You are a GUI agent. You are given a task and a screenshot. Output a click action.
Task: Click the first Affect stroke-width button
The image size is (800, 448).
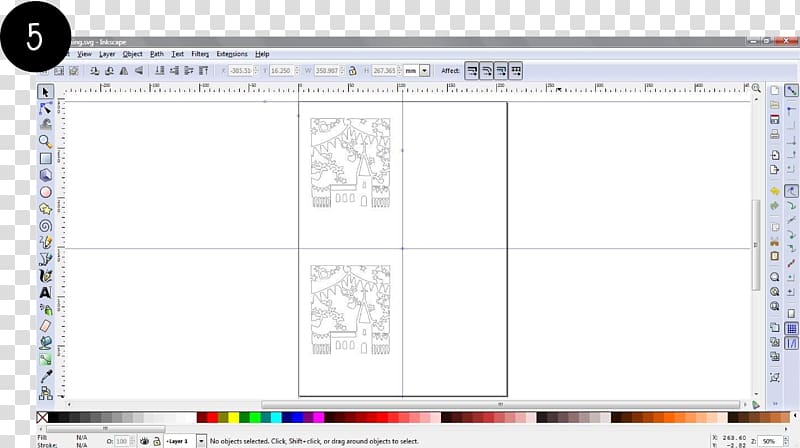pos(471,71)
